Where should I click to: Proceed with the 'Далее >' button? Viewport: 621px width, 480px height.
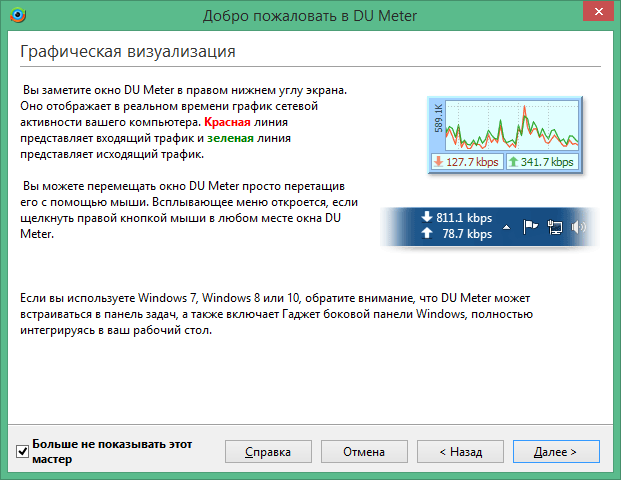click(556, 451)
